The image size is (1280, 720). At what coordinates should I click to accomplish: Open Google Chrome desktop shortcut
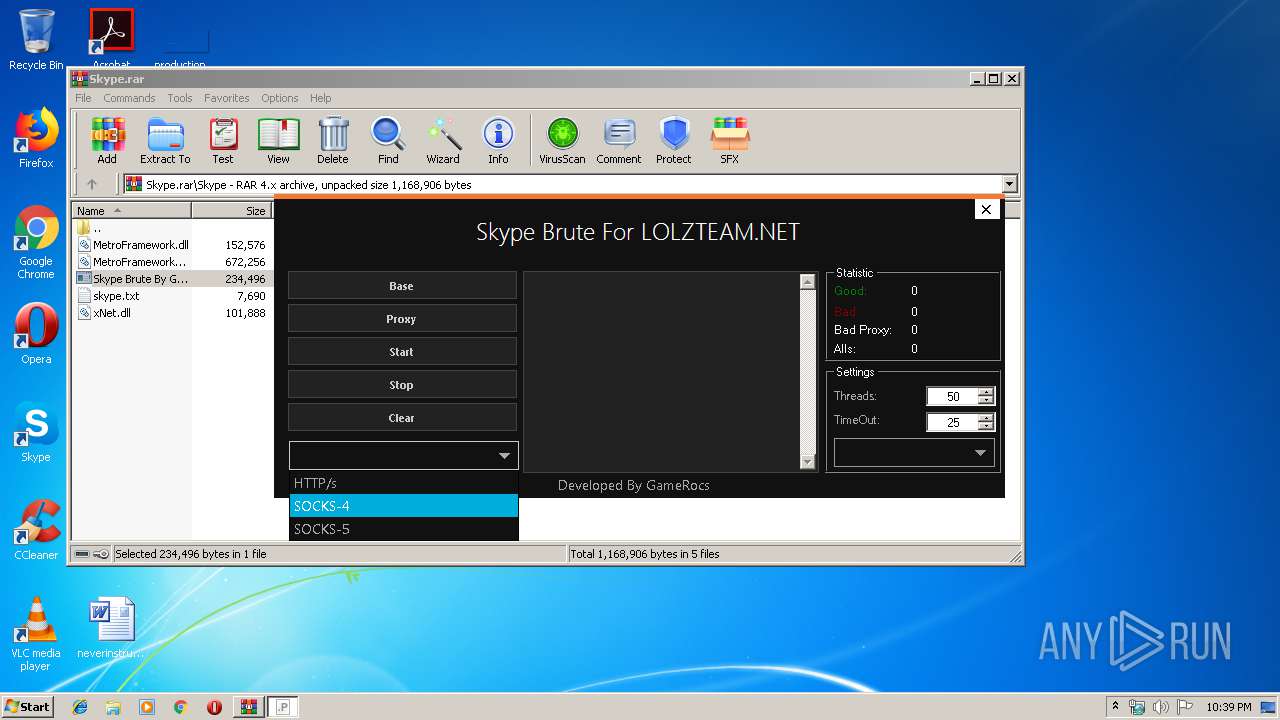click(x=36, y=243)
